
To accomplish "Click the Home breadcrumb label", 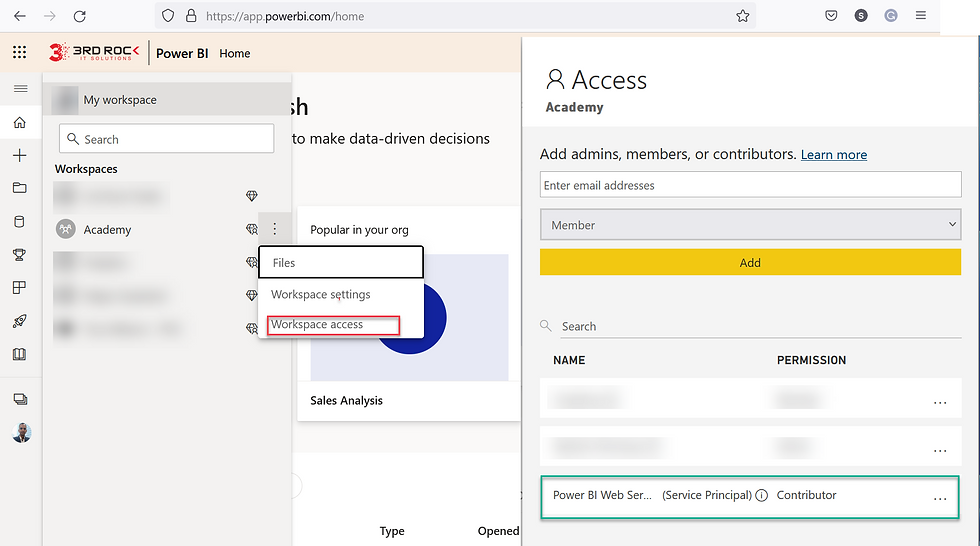I will (235, 54).
